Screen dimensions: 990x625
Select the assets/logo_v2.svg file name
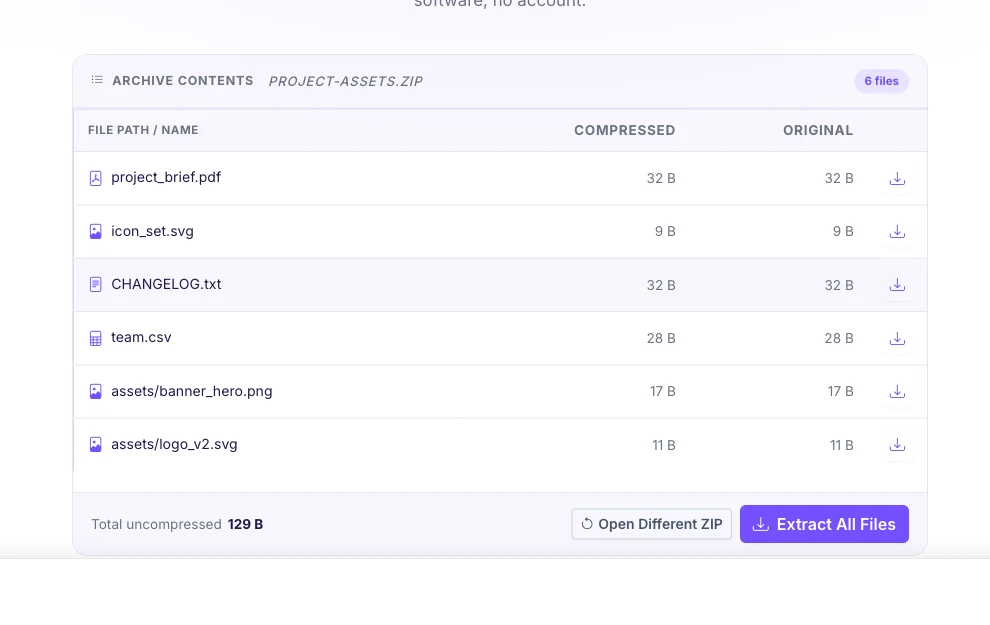point(174,444)
